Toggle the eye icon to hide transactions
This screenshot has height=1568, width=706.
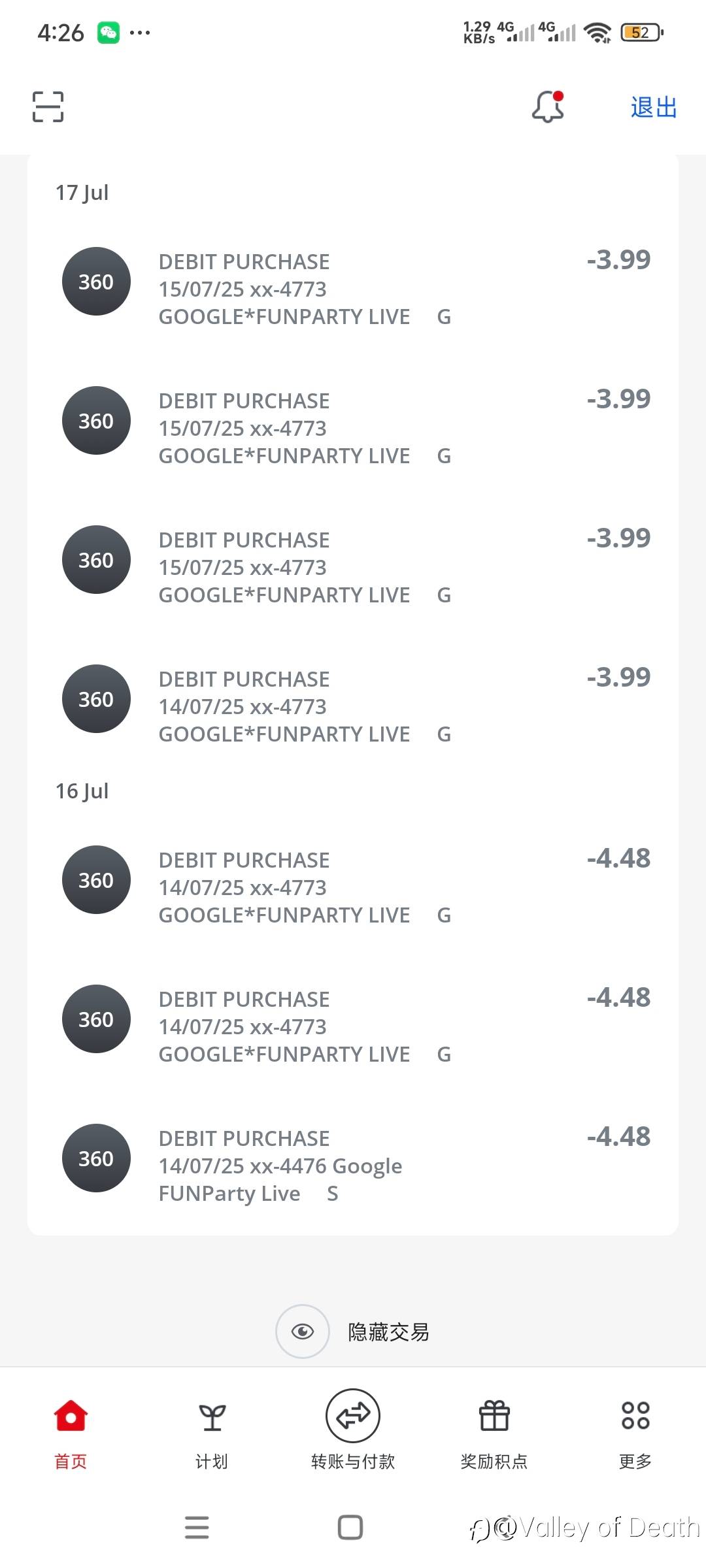pyautogui.click(x=303, y=1331)
